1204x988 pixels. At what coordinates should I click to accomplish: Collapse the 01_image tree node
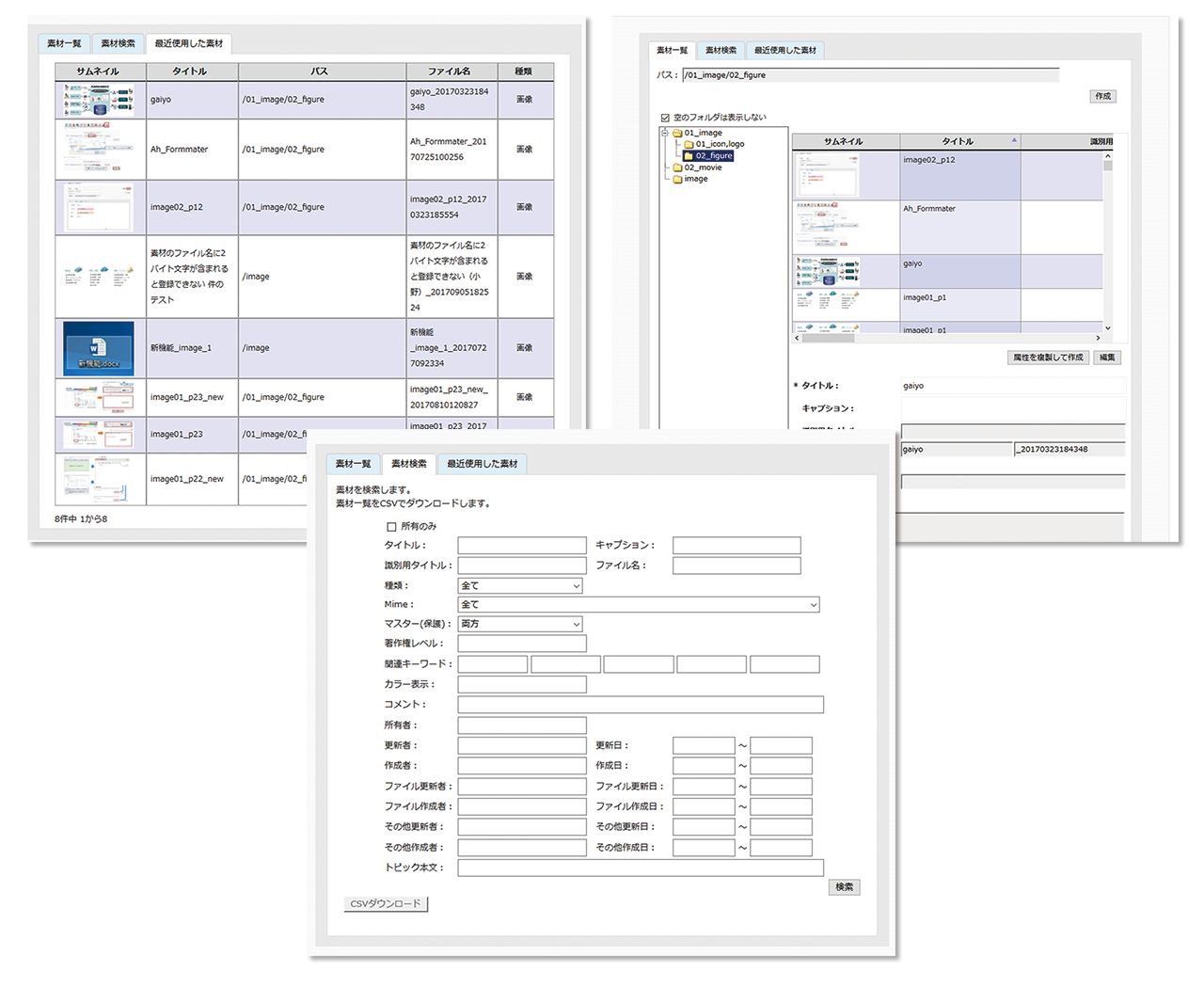pyautogui.click(x=665, y=133)
